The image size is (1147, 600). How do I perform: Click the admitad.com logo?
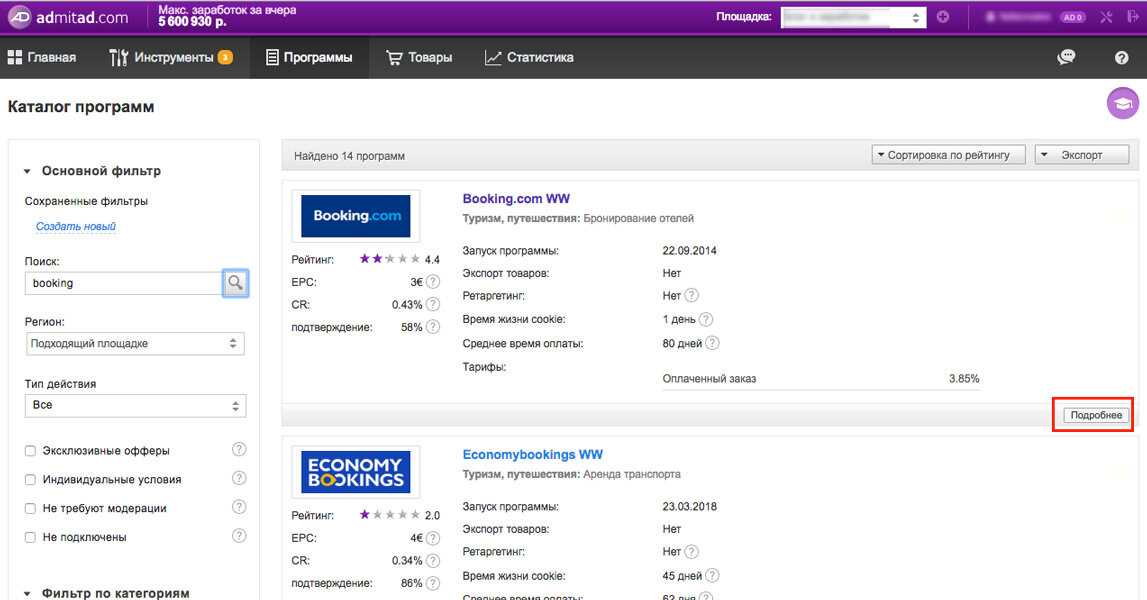tap(67, 17)
